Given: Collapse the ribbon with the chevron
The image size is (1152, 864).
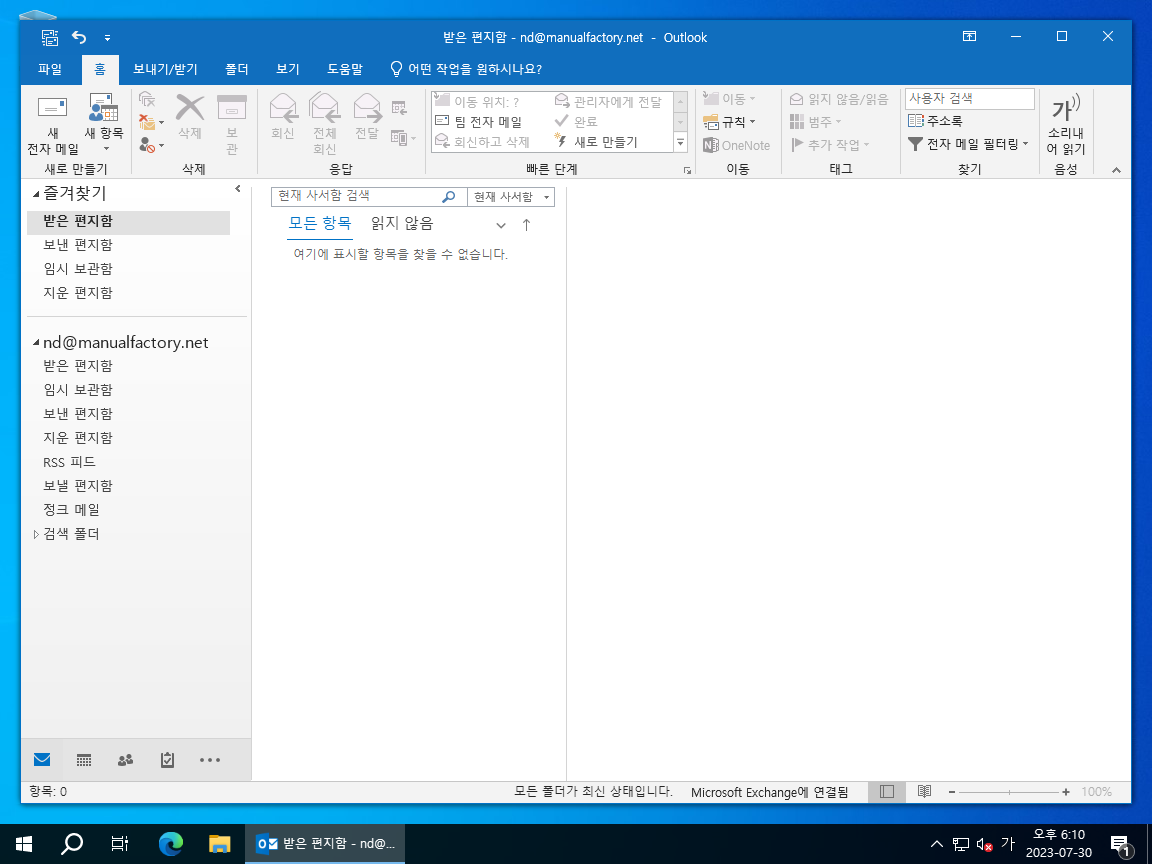Looking at the screenshot, I should (1116, 170).
